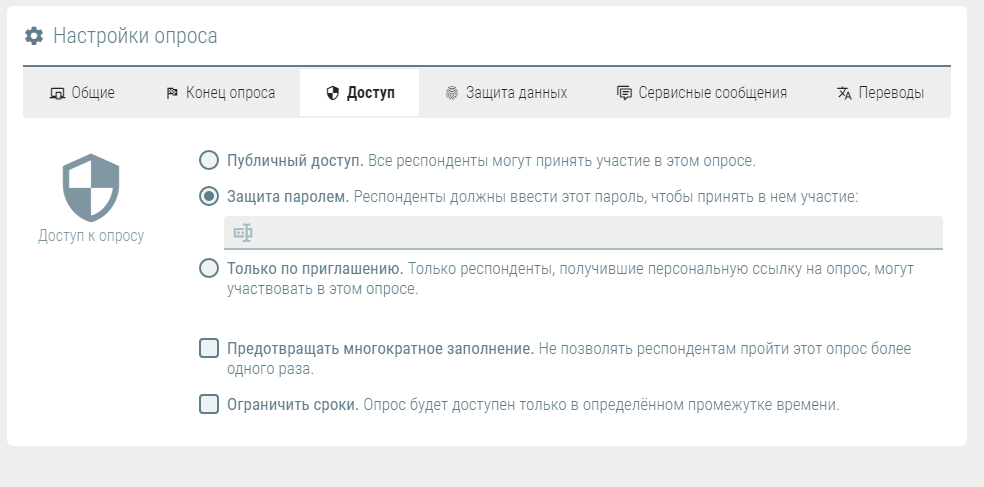The height and width of the screenshot is (487, 984).
Task: Click the gear icon beside Настройки опроса
Action: tap(34, 36)
